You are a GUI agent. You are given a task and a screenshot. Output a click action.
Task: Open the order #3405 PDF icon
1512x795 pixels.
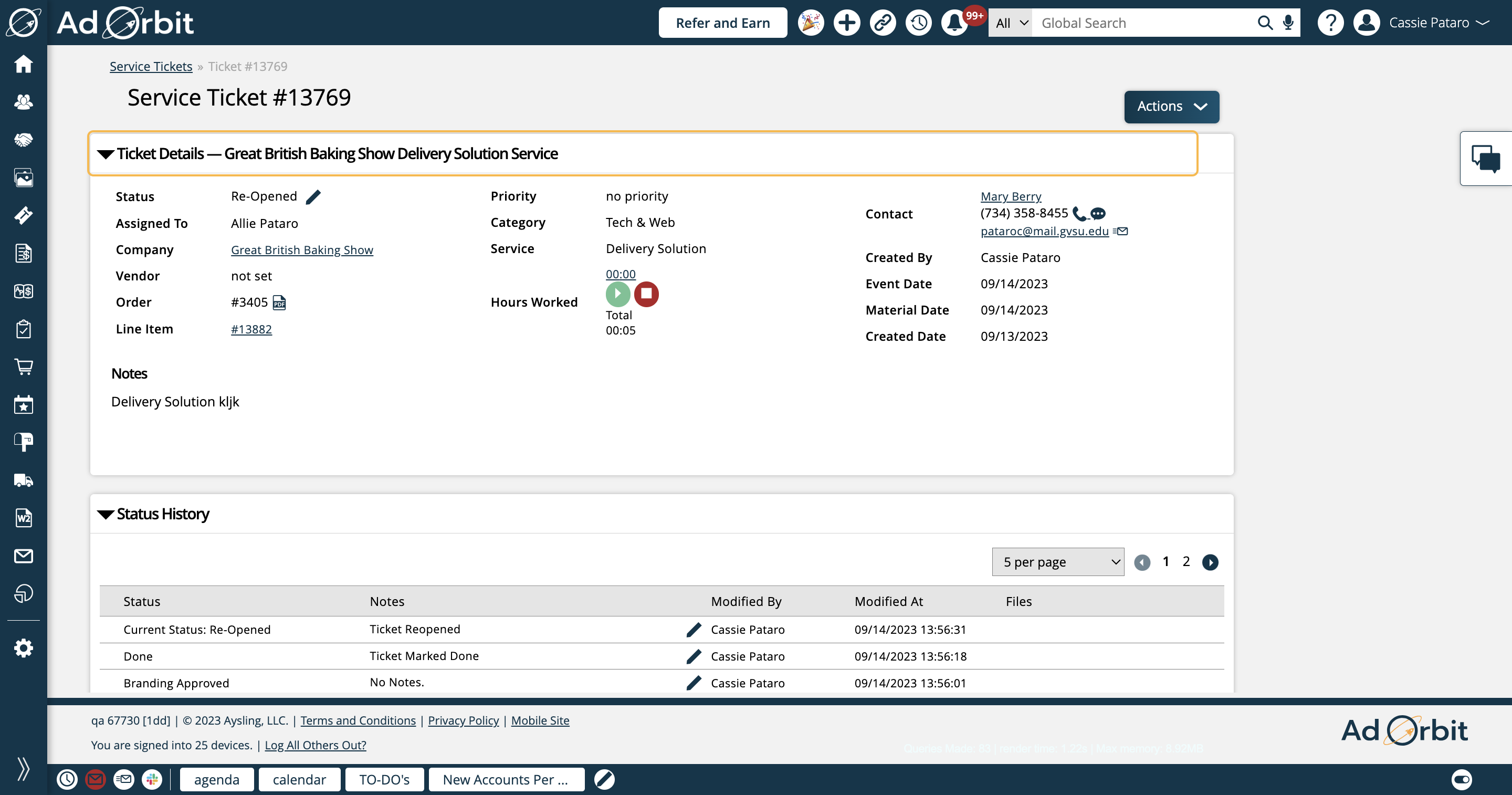[279, 302]
